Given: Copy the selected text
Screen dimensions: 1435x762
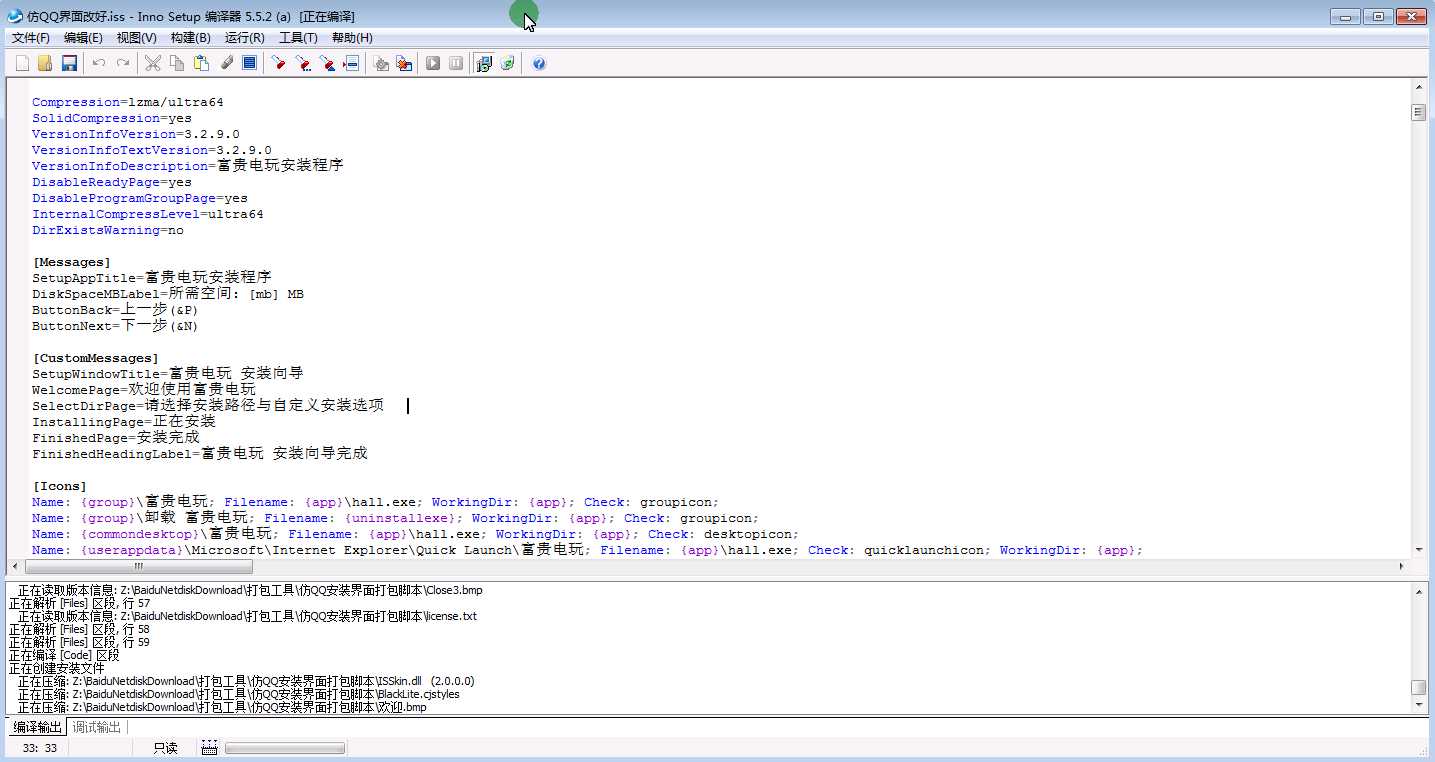Looking at the screenshot, I should click(x=177, y=63).
